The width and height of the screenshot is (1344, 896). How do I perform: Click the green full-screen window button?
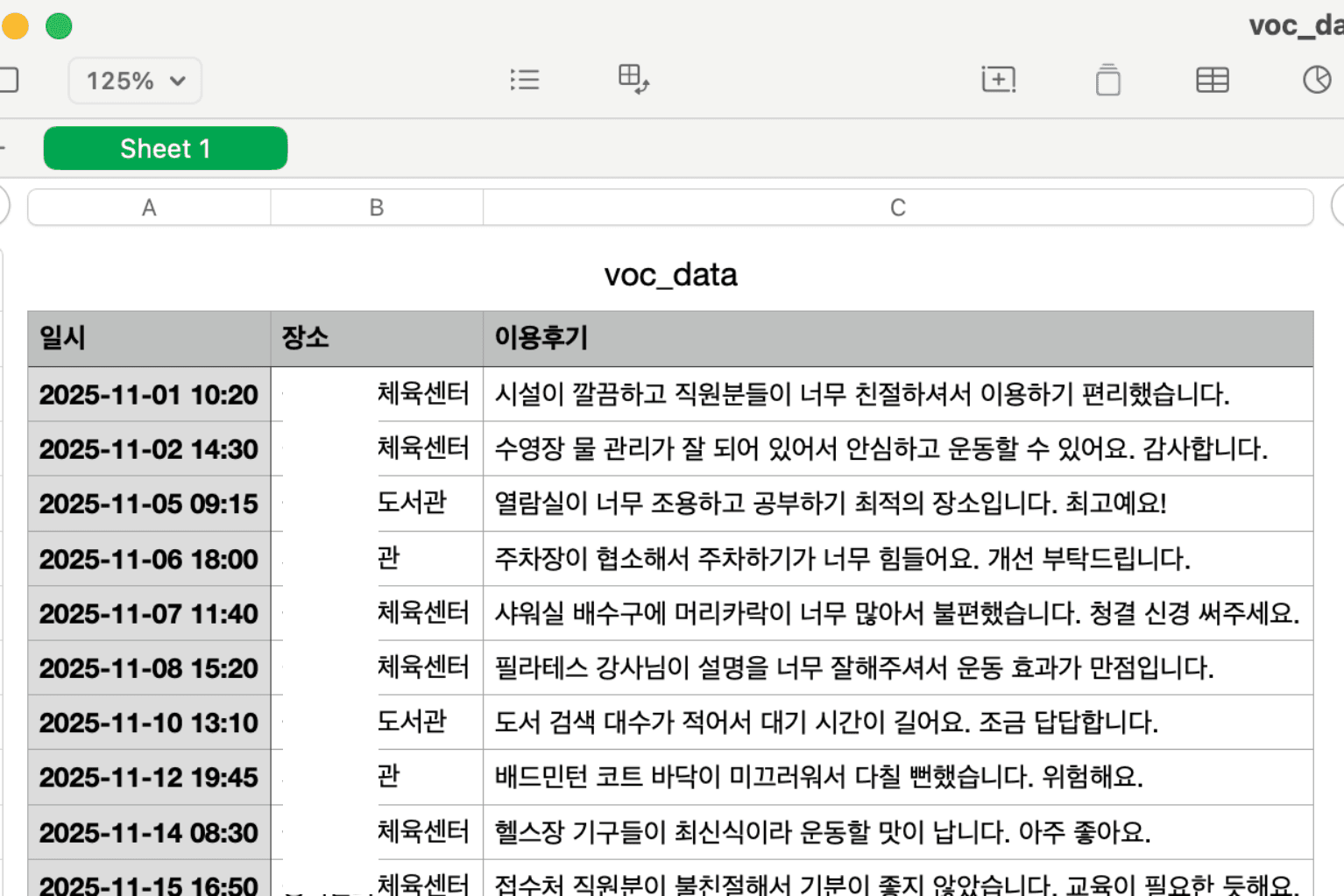[59, 26]
